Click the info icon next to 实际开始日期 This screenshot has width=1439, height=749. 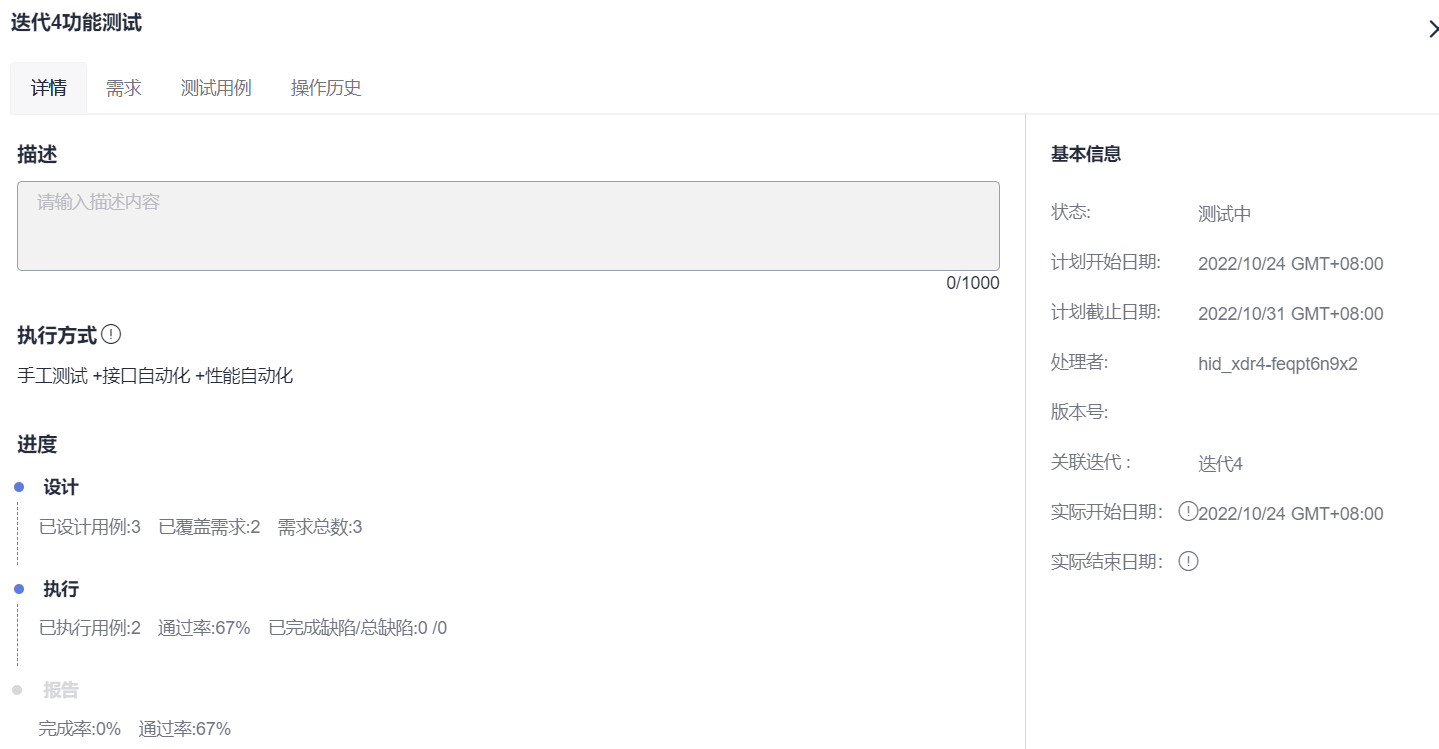[1188, 512]
